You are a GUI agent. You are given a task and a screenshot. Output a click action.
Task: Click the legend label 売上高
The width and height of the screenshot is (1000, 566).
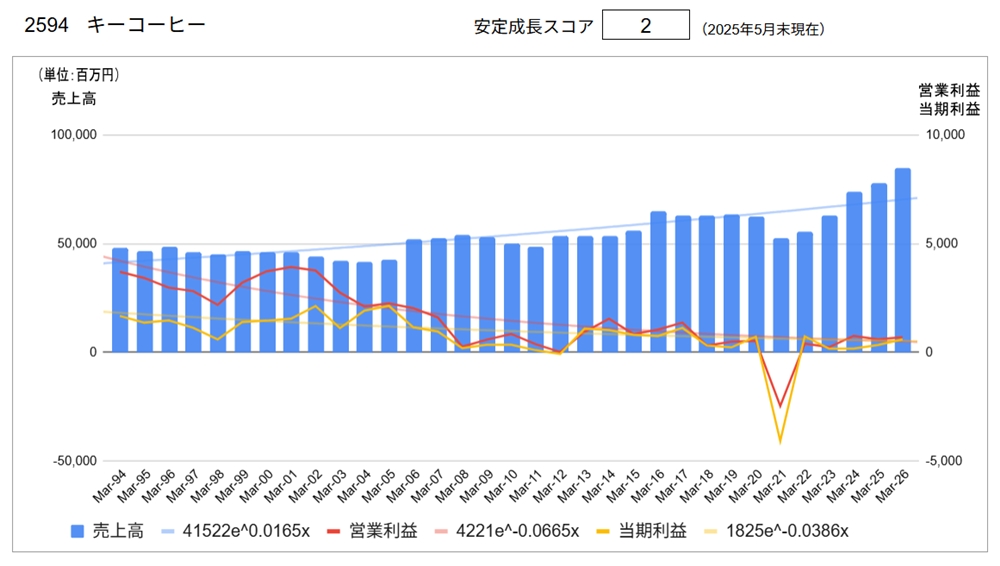tap(118, 531)
